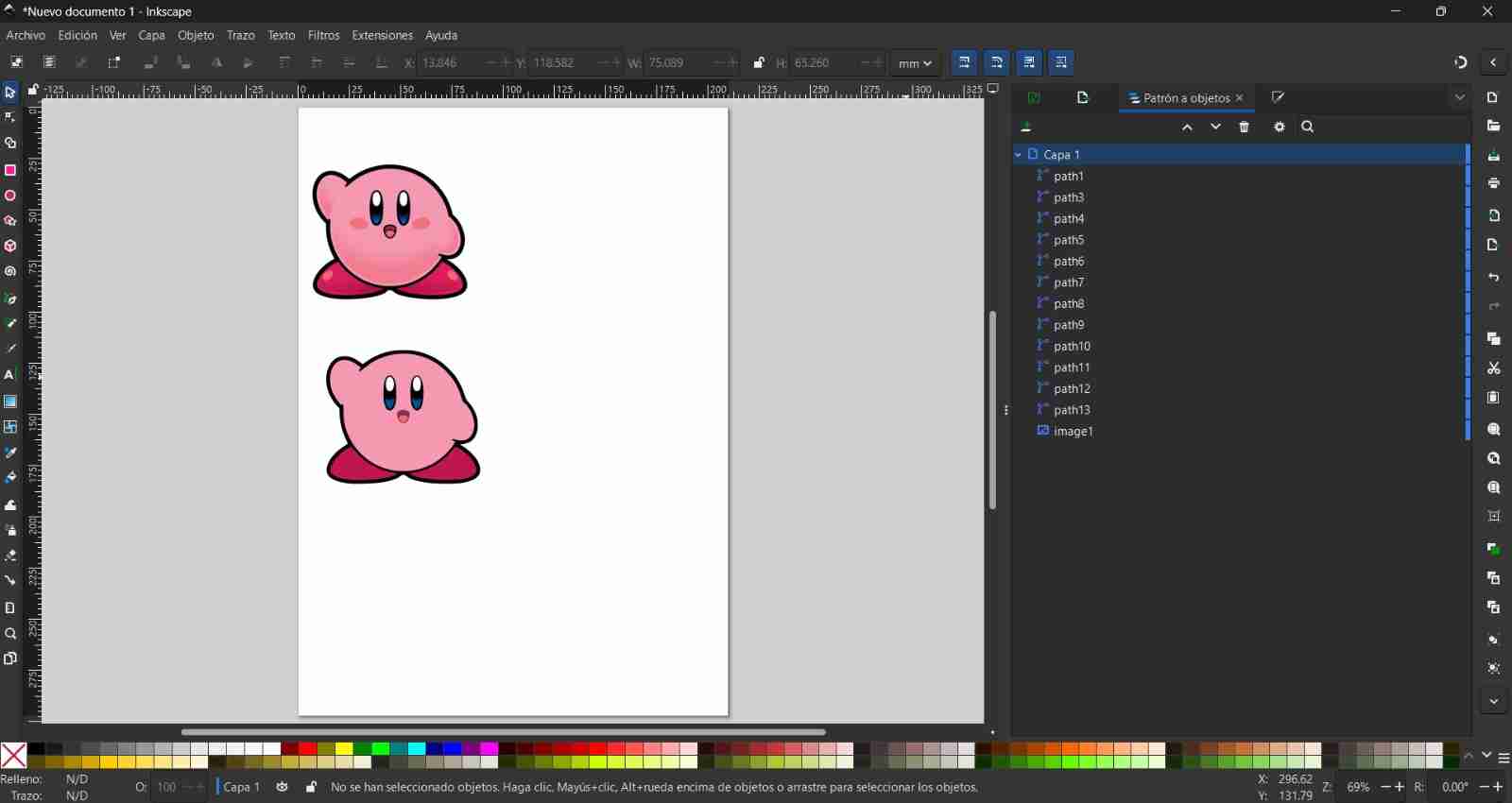
Task: Toggle move gradients with objects
Action: 1029,62
